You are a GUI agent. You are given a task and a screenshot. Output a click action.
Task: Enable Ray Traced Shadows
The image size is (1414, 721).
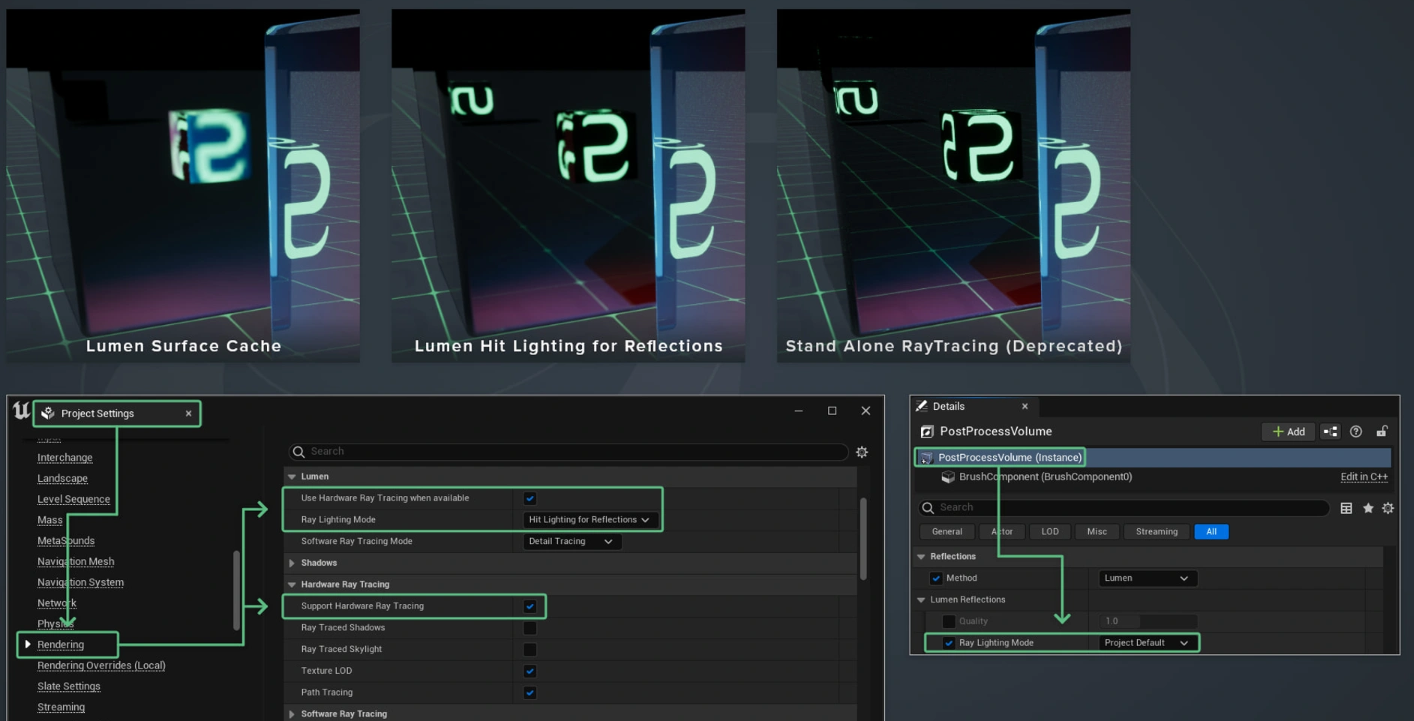tap(529, 627)
